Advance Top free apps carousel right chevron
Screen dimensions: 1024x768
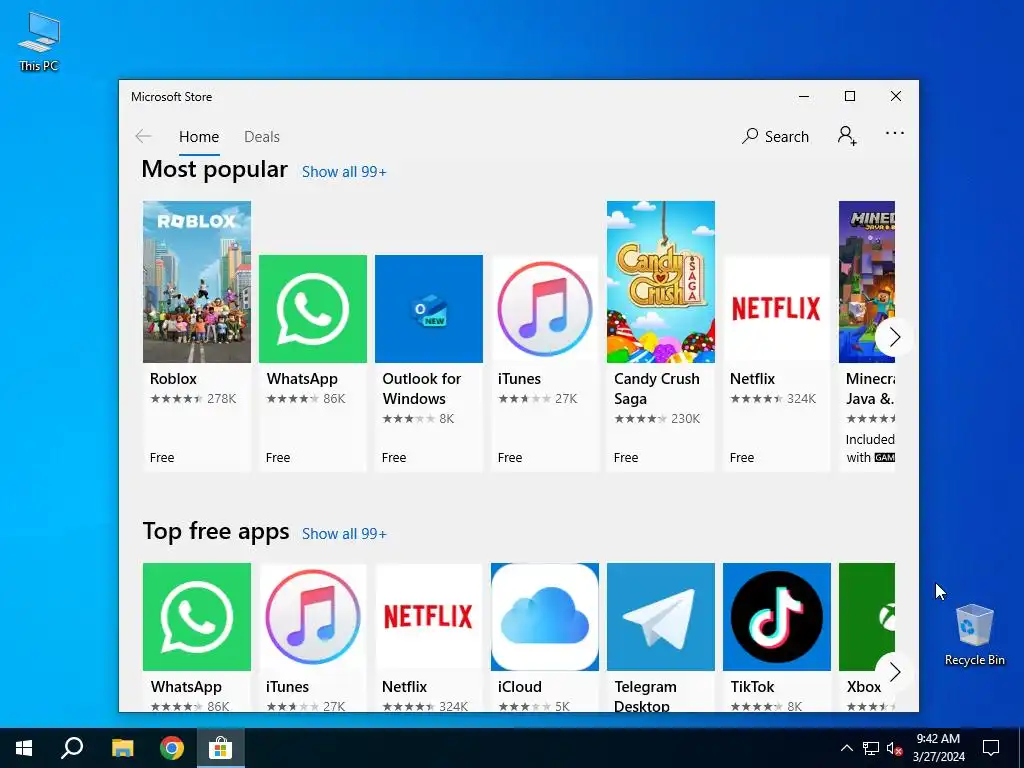[894, 671]
